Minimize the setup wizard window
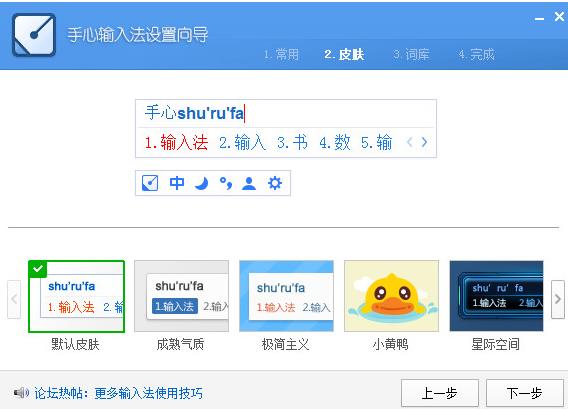Screen dimensions: 568x409 [x=539, y=18]
